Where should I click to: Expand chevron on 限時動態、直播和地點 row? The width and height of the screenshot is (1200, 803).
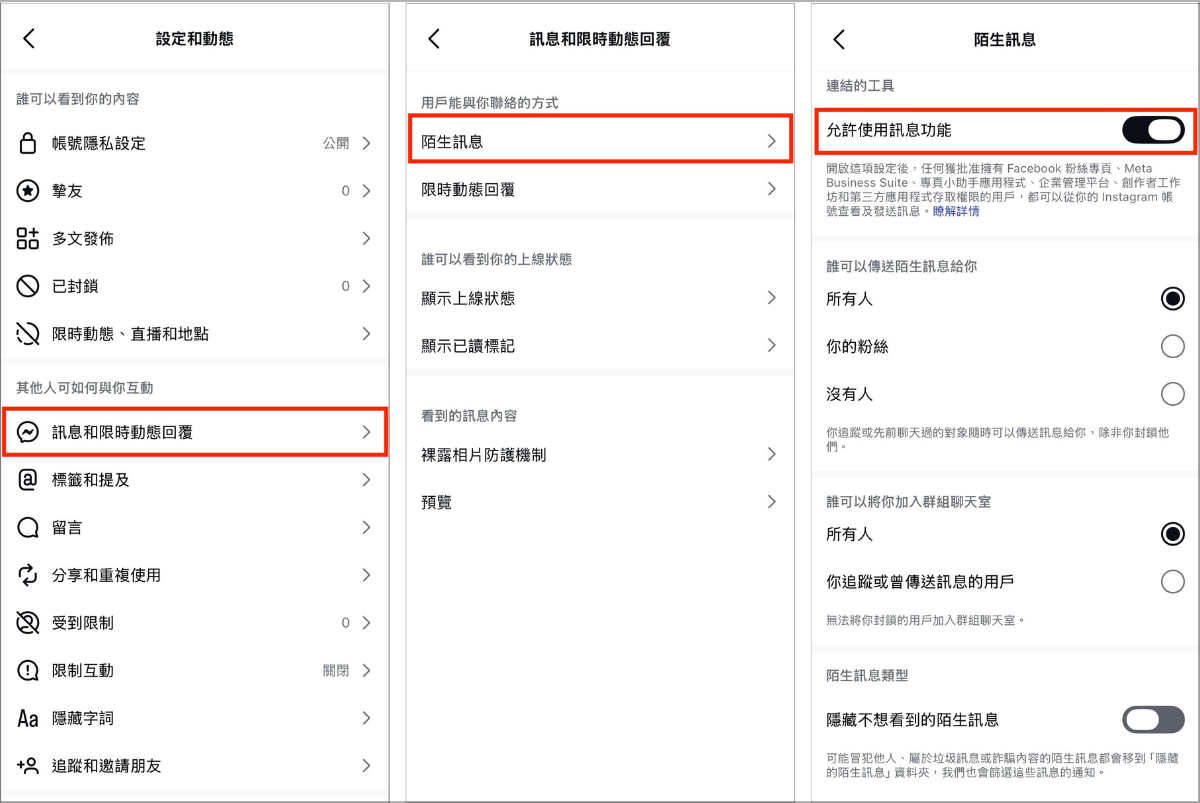[366, 333]
